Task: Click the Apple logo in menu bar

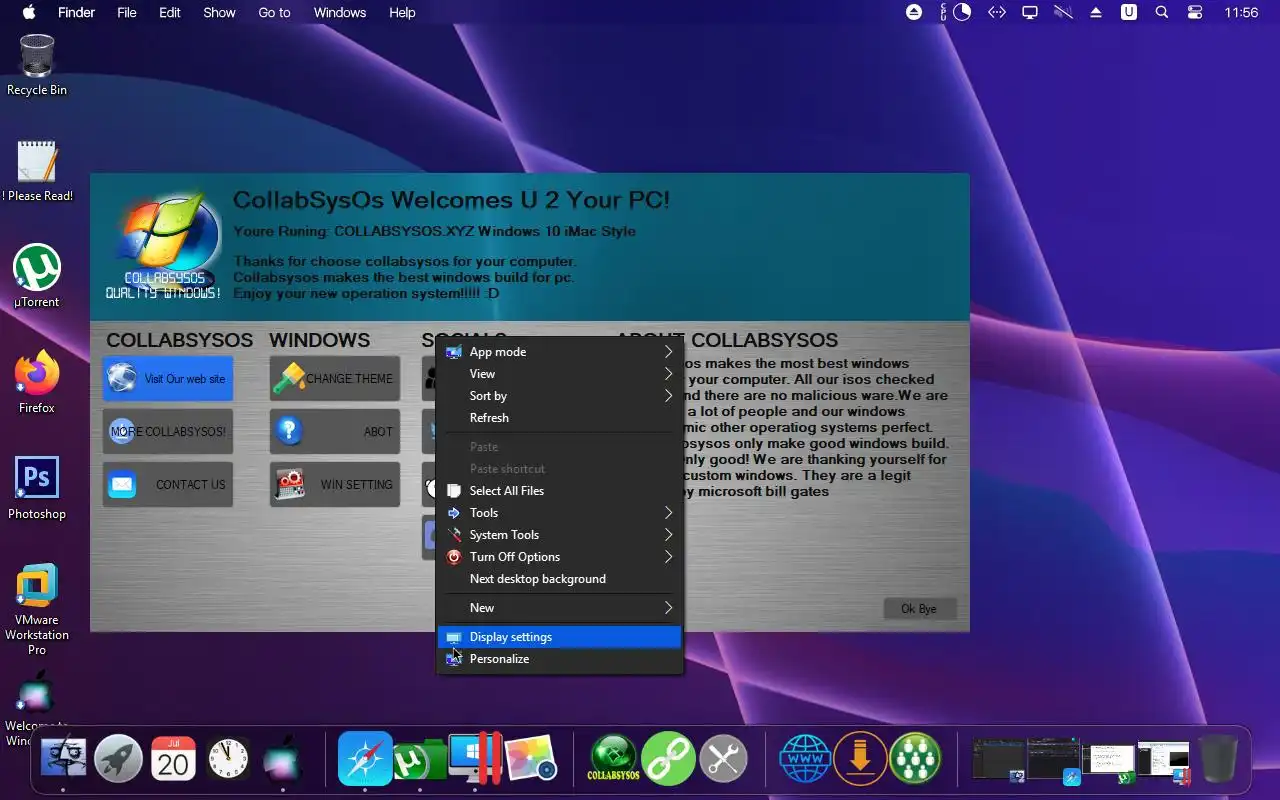Action: (x=28, y=12)
